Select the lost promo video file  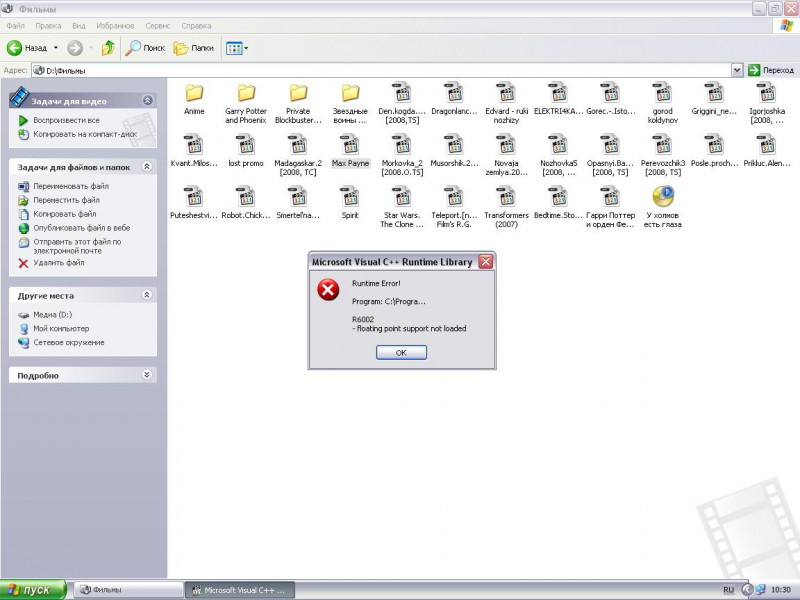(246, 151)
